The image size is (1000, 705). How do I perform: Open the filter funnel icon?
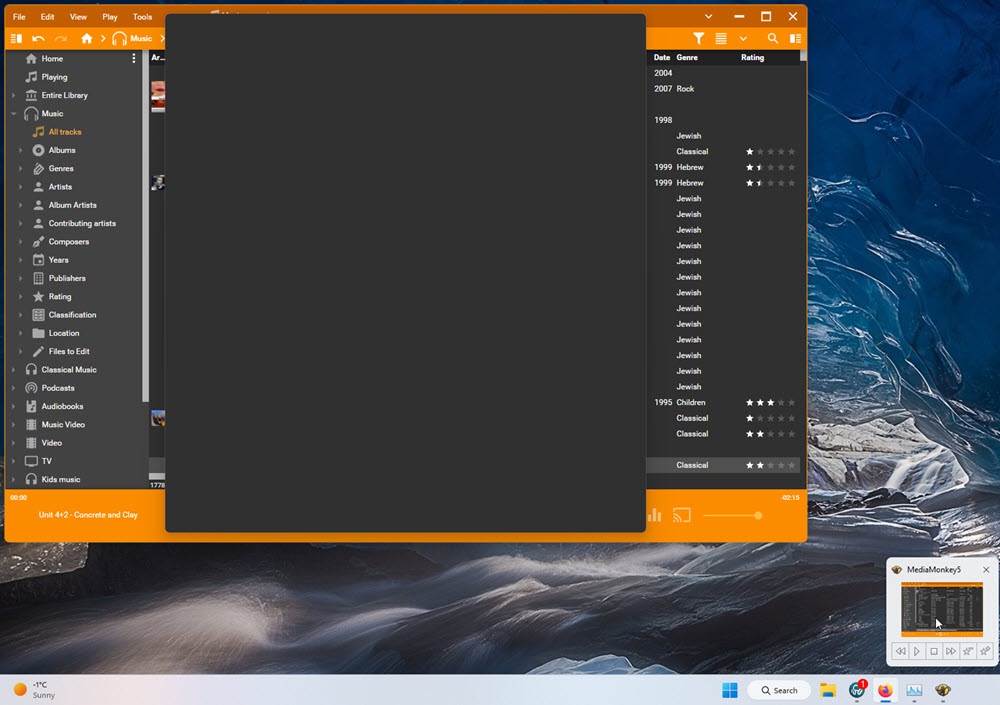(x=699, y=39)
